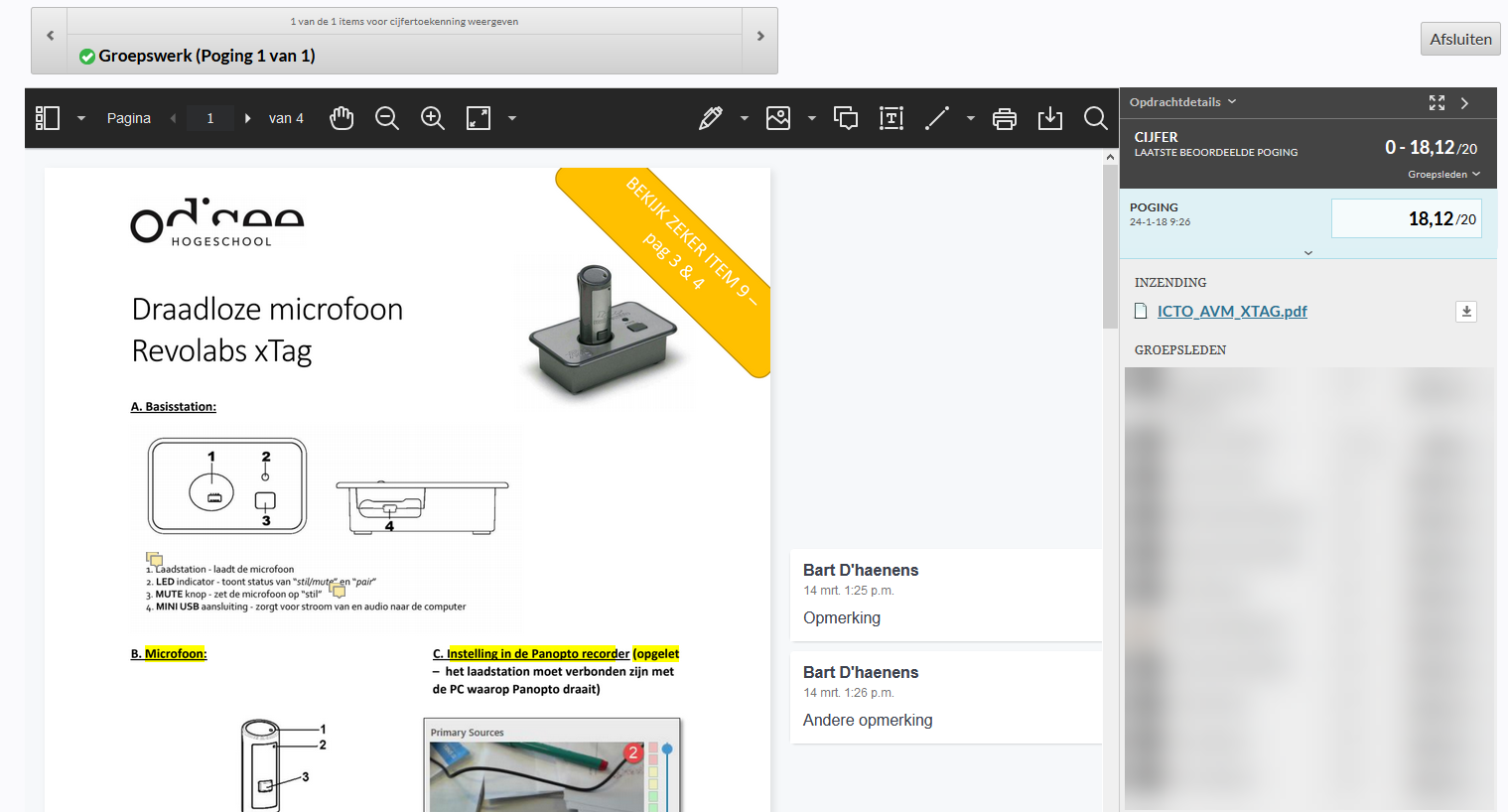This screenshot has width=1508, height=812.
Task: Zoom out with the minus magnifier
Action: coord(387,118)
